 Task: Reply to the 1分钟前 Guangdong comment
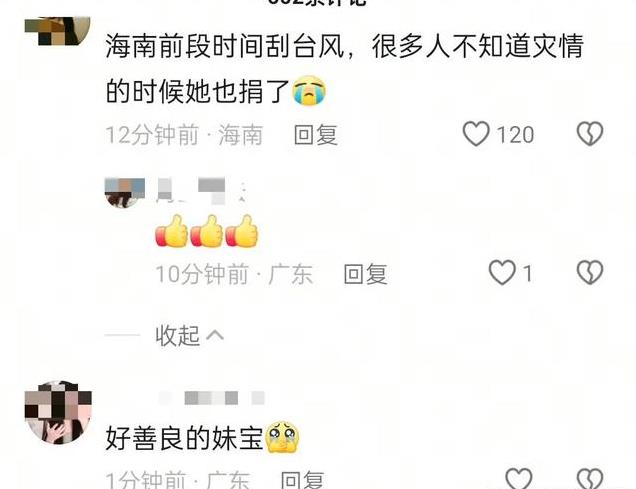point(303,480)
